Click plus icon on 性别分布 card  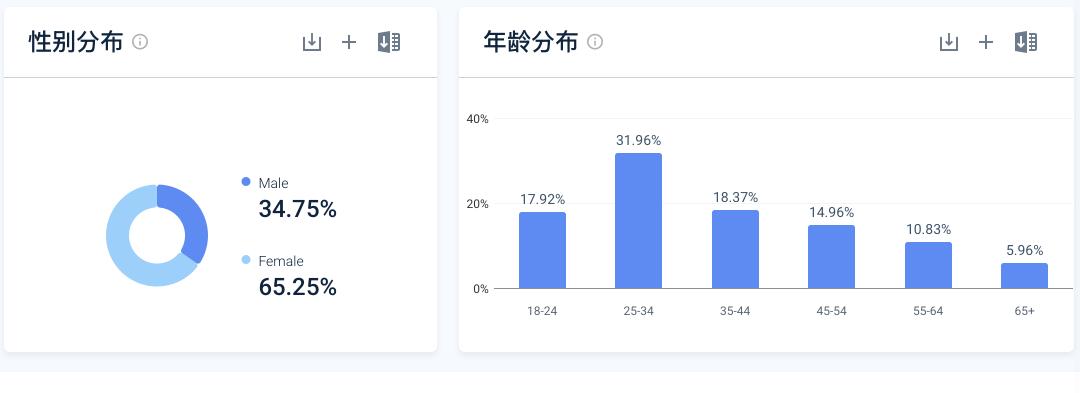[349, 42]
